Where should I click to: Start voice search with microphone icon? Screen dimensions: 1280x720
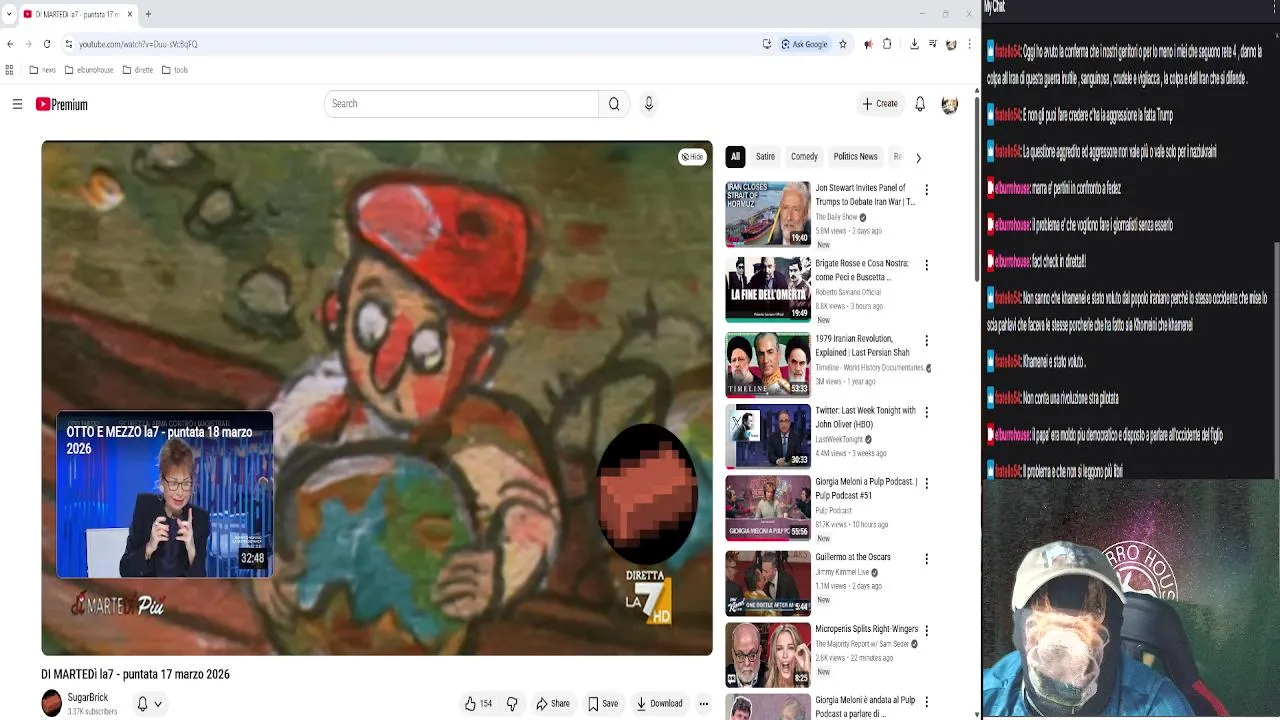tap(649, 104)
